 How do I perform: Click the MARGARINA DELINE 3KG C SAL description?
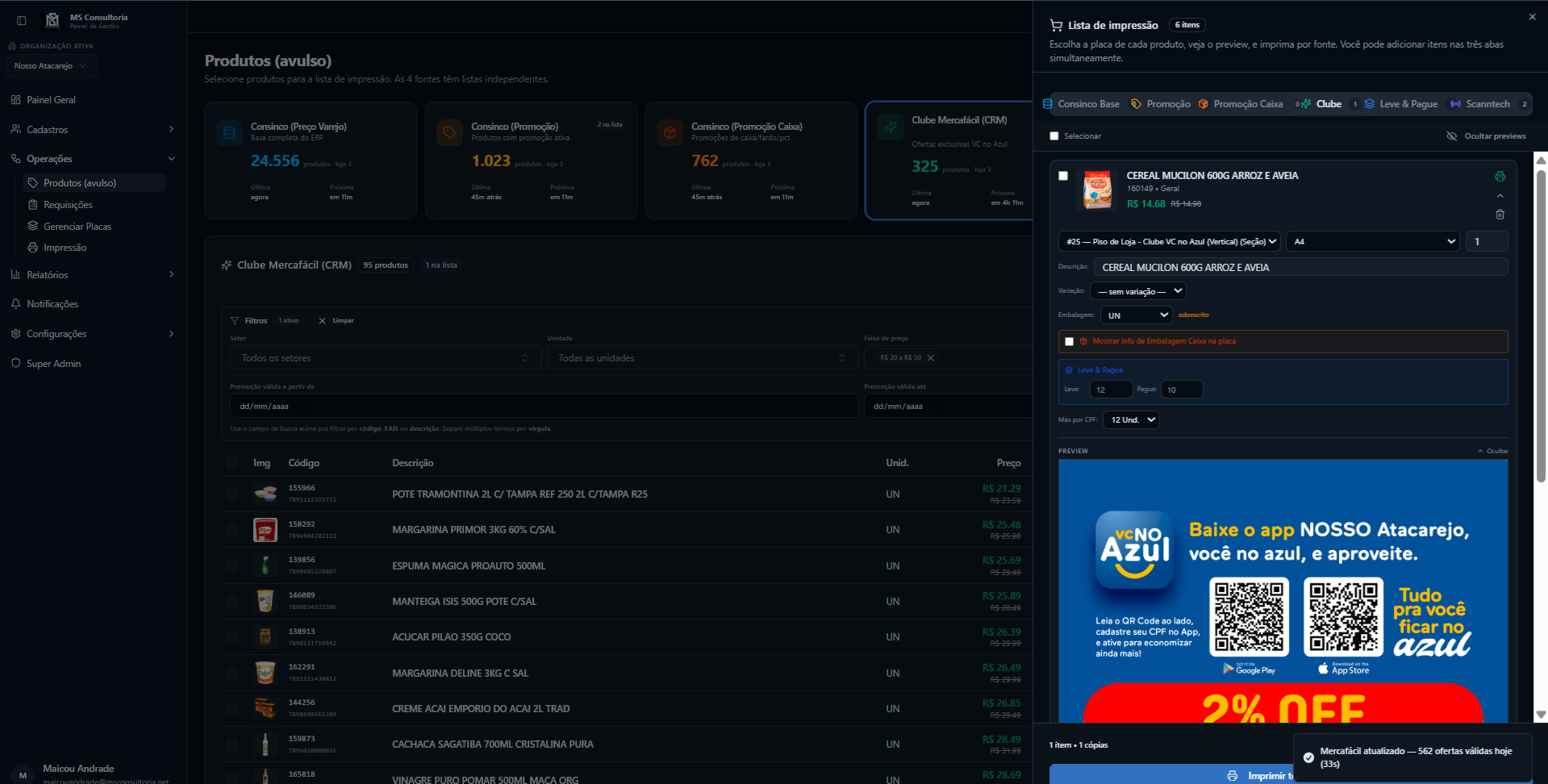(460, 673)
